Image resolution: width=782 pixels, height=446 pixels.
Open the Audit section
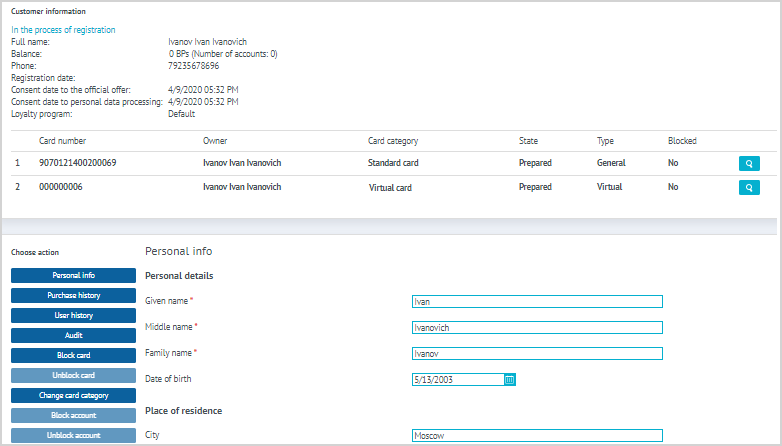pyautogui.click(x=73, y=335)
